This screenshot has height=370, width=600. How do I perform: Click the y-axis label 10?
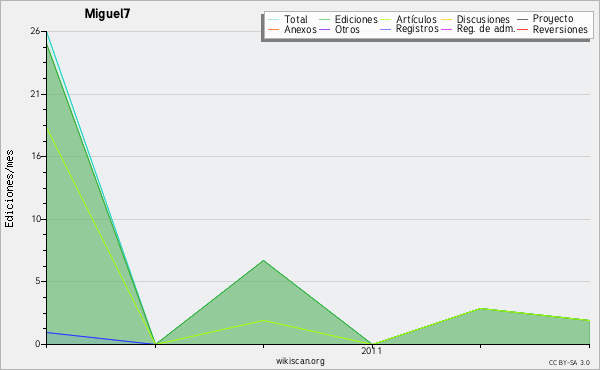(x=36, y=219)
